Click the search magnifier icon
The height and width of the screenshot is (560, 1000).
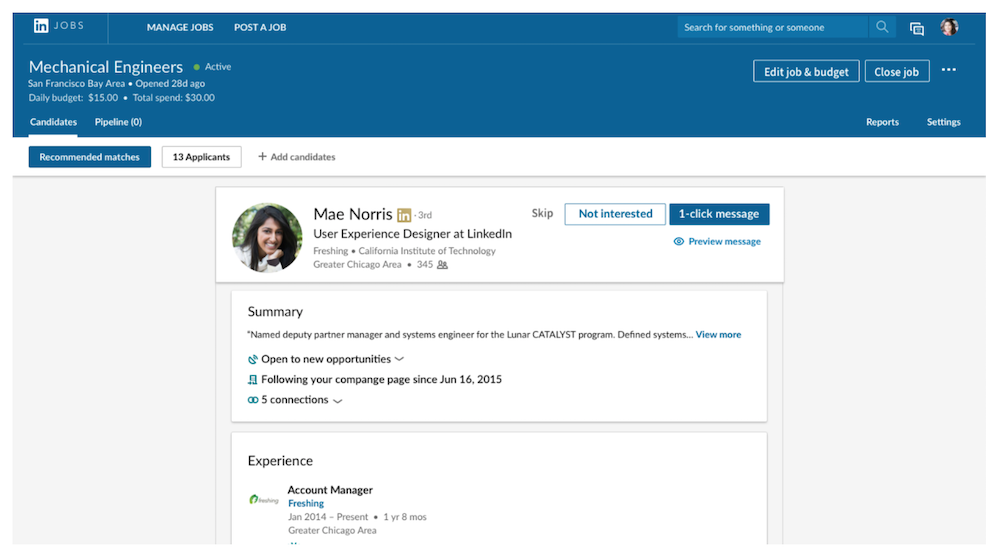(882, 27)
